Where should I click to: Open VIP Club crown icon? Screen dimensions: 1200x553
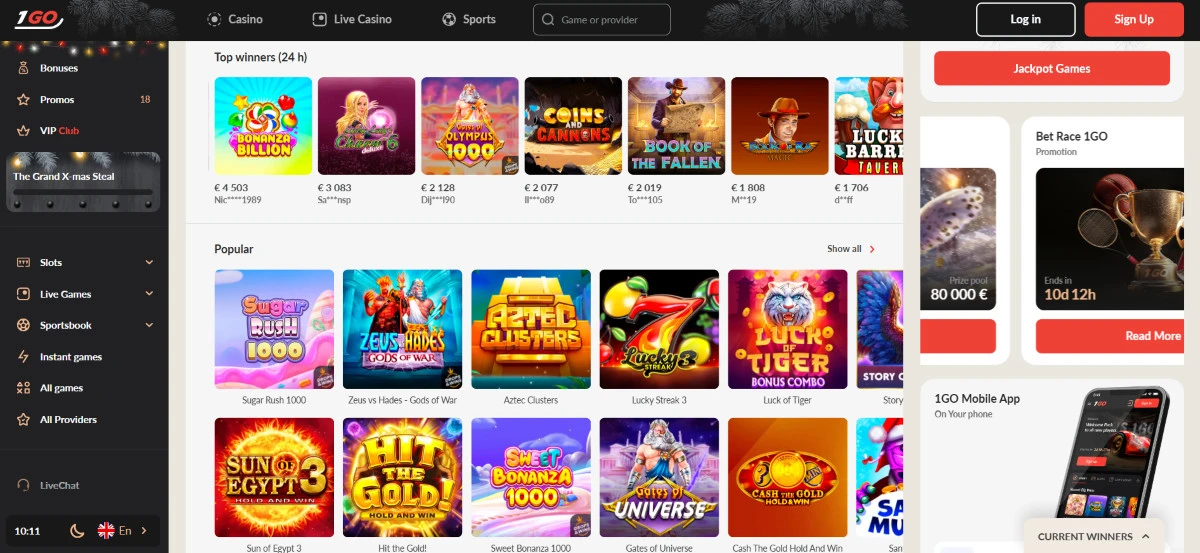(x=23, y=130)
